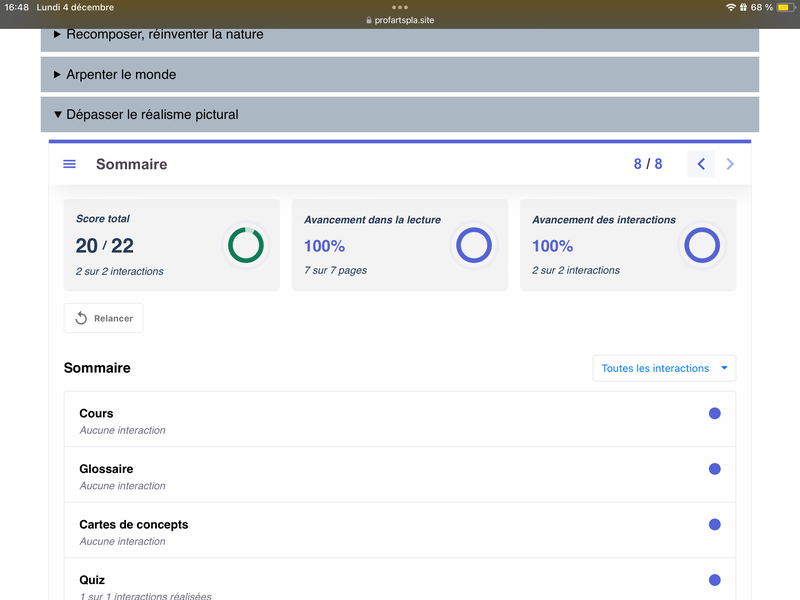Expand Recomposer, réinventer la nature section
The height and width of the screenshot is (600, 800).
pos(165,35)
